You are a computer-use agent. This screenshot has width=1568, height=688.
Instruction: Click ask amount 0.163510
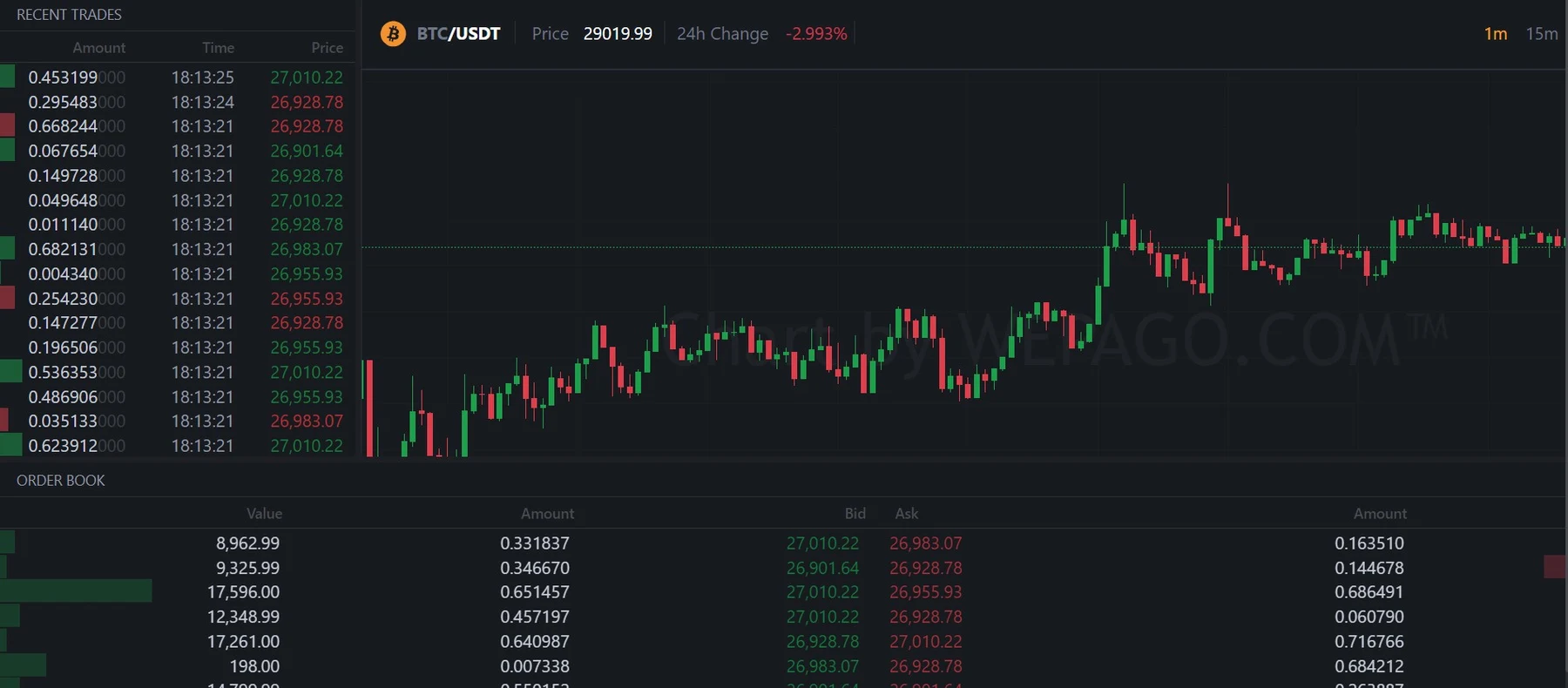(x=1369, y=543)
